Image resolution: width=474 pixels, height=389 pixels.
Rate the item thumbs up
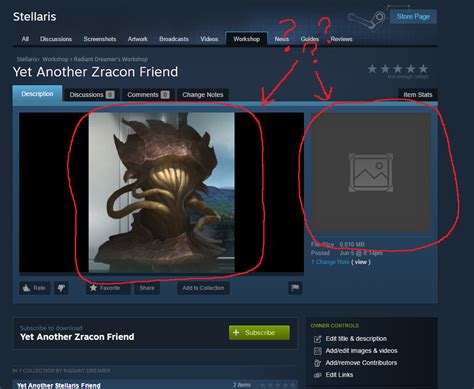35,288
